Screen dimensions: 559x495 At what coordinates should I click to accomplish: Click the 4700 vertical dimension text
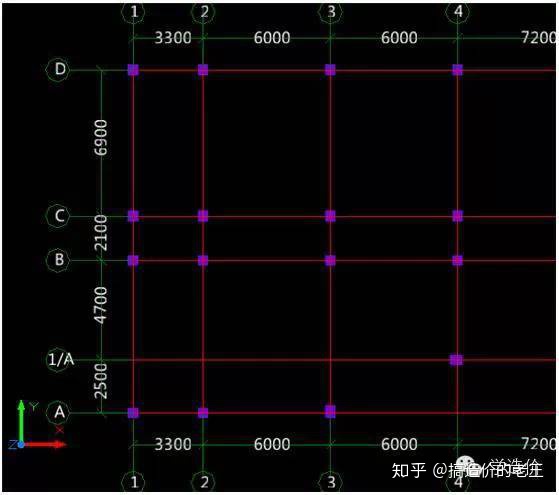101,305
